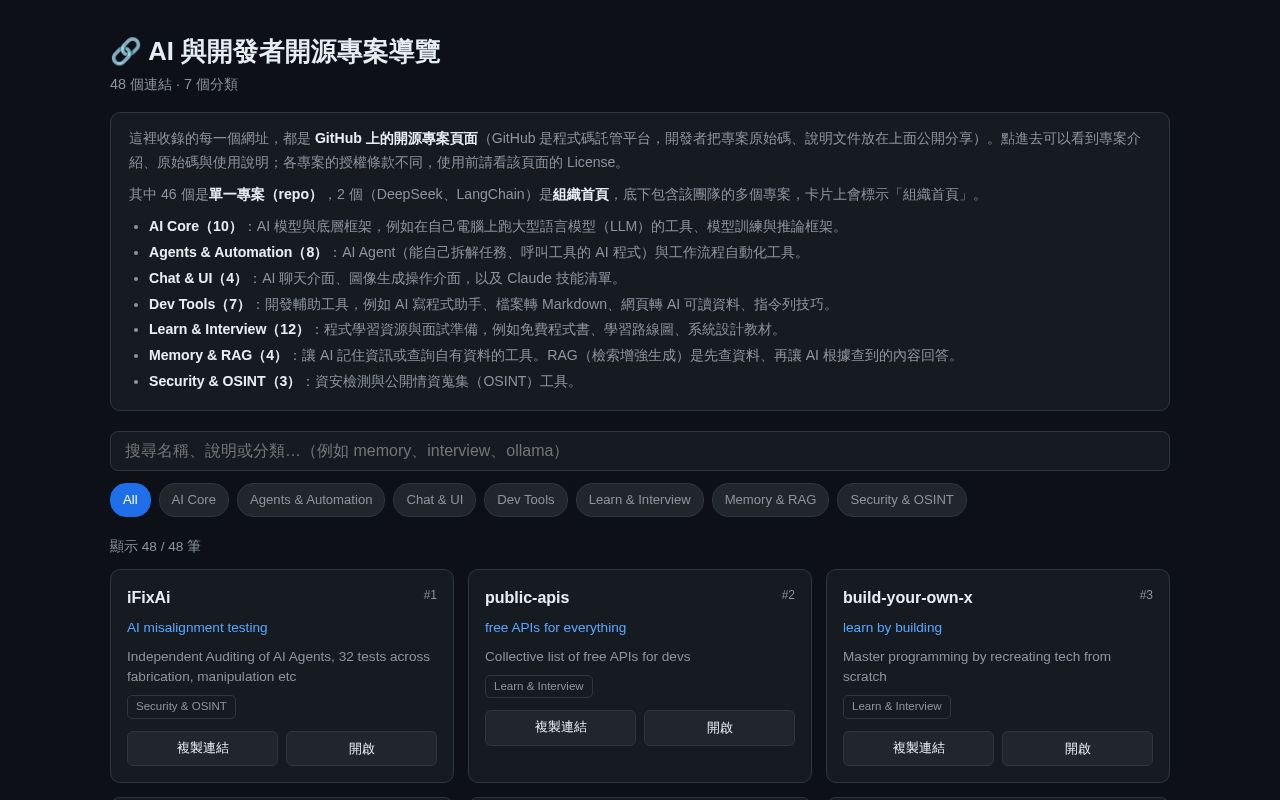Viewport: 1280px width, 800px height.
Task: Click 'Agents & Automation（8）' in the intro list
Action: click(239, 252)
